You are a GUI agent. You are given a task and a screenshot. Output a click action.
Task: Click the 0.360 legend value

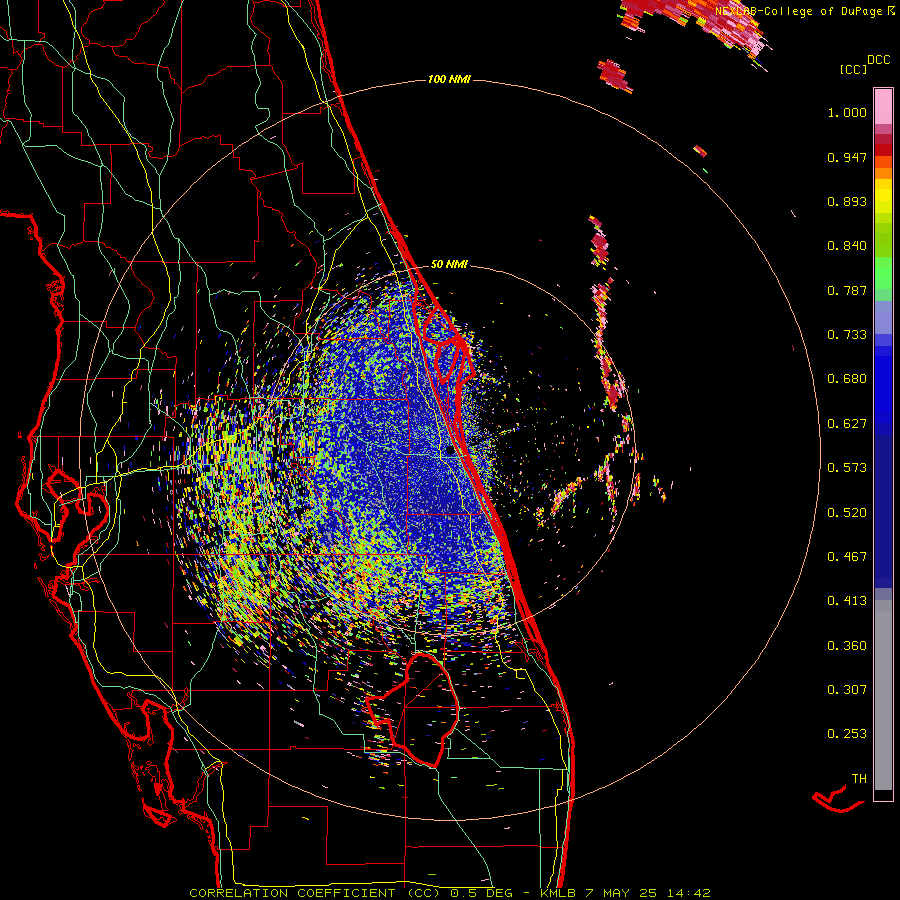tap(847, 646)
